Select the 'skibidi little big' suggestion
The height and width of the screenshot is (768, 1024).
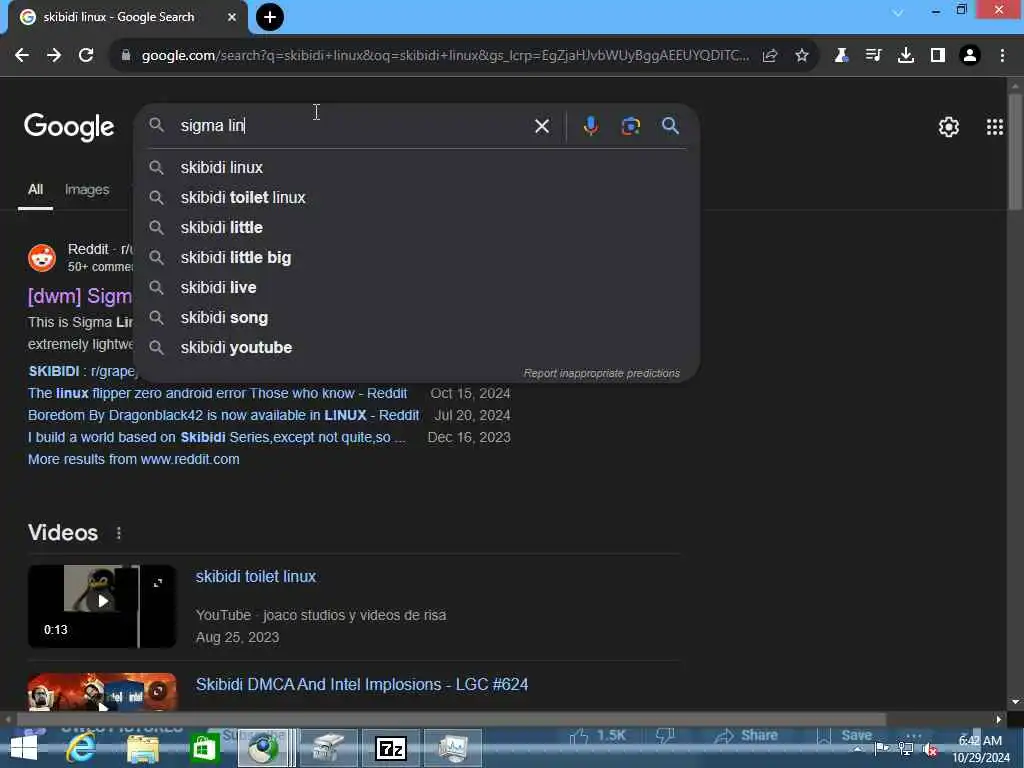[417, 258]
